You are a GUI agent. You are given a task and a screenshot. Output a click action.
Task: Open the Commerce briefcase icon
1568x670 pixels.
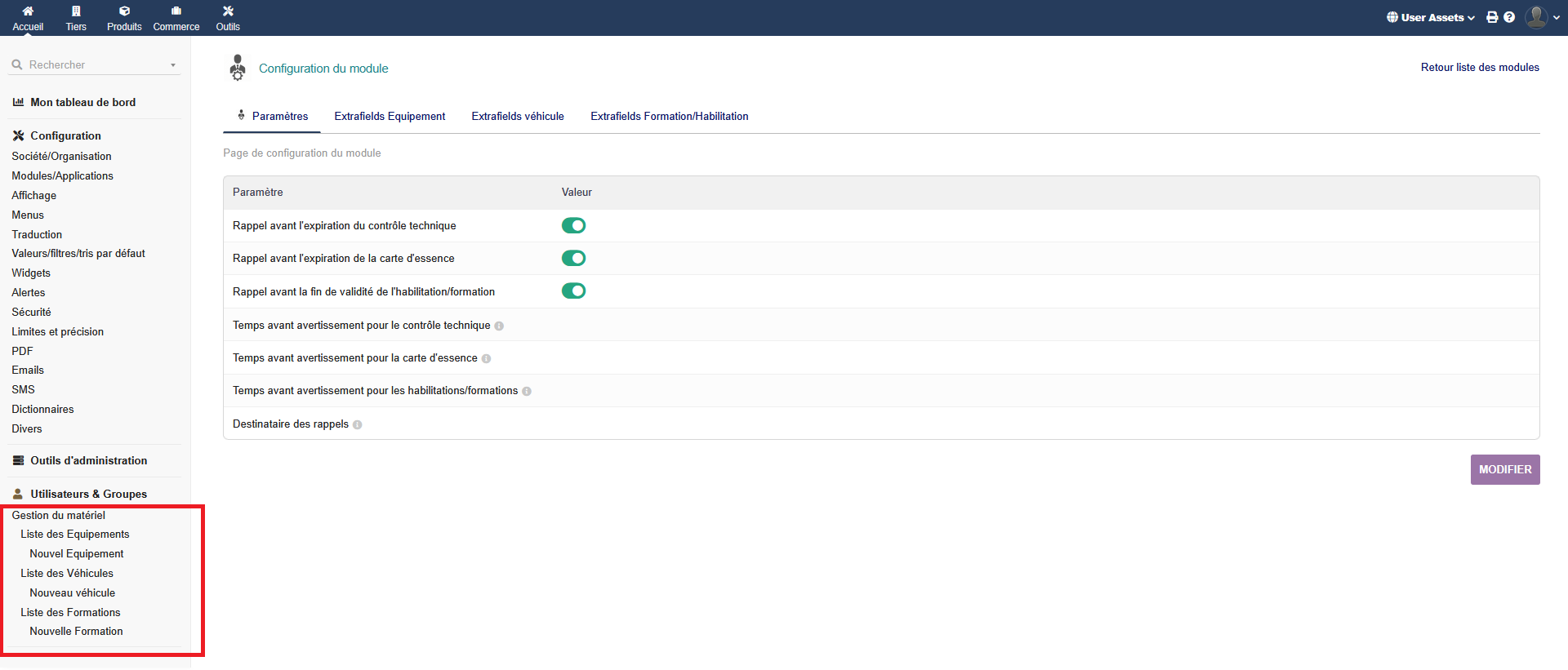click(176, 11)
